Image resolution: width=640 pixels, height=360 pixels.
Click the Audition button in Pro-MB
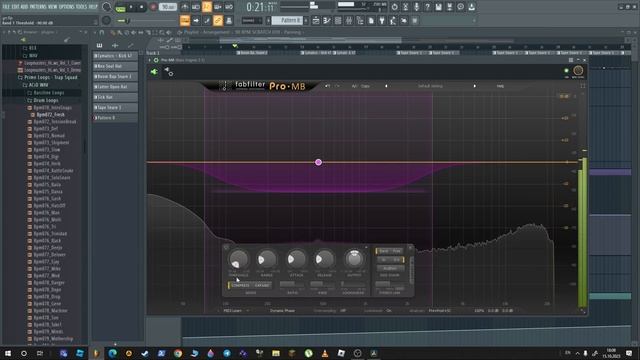390,268
